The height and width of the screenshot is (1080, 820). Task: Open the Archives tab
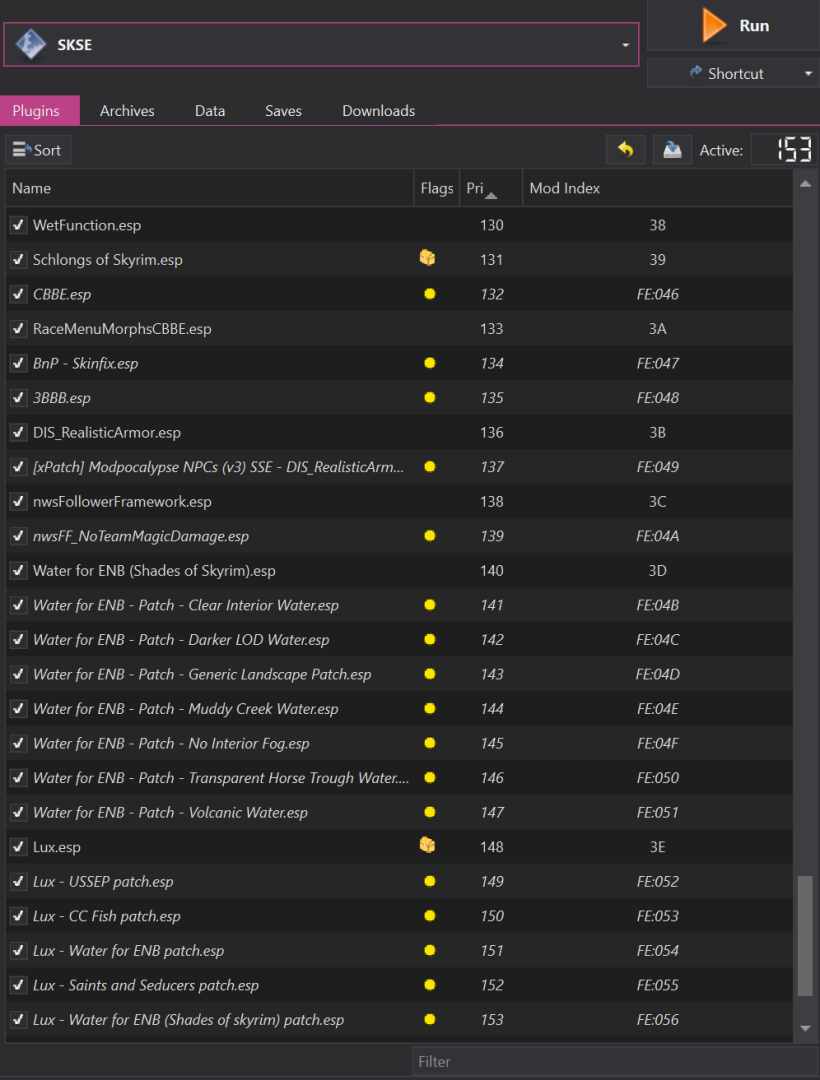[x=127, y=111]
